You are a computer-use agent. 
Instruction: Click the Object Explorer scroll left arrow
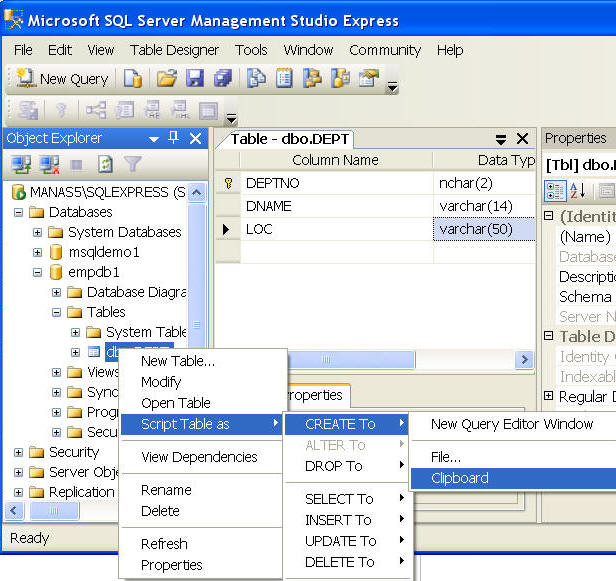[x=15, y=511]
